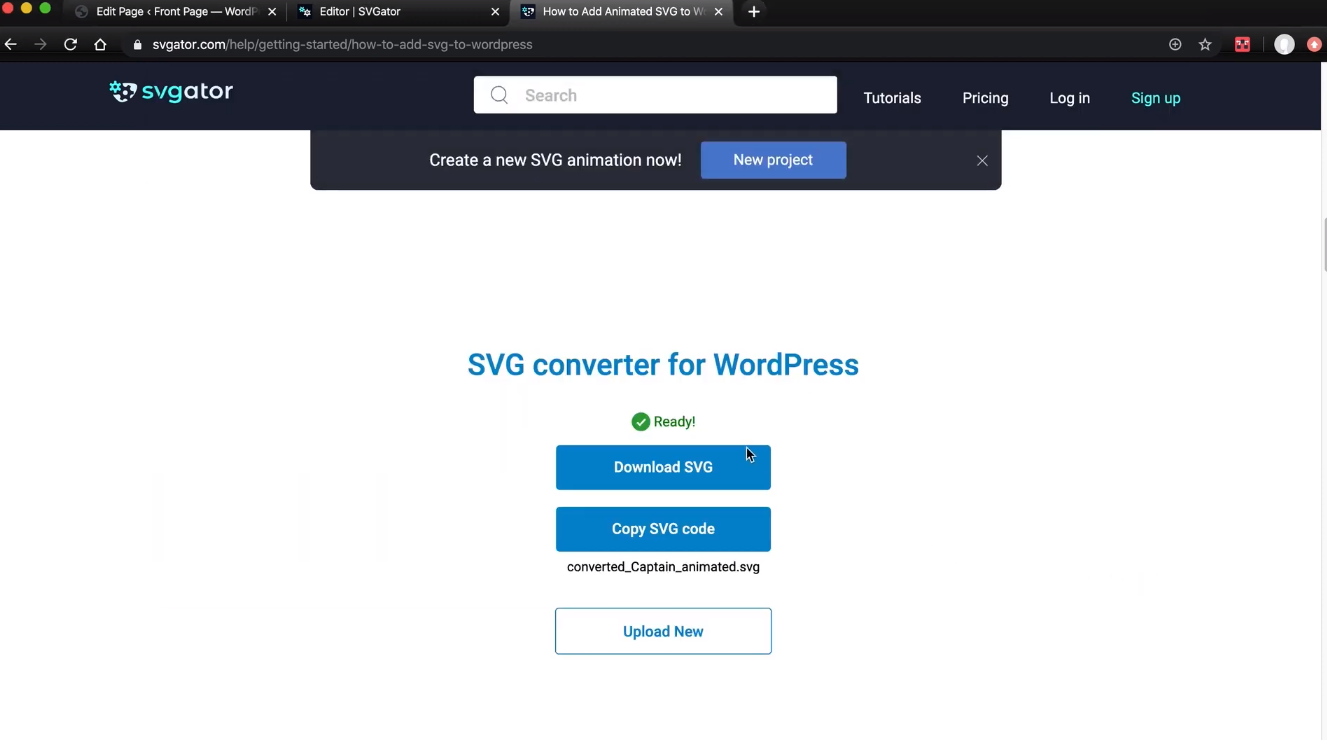The height and width of the screenshot is (740, 1327).
Task: Open the Tutorials menu item
Action: click(892, 98)
